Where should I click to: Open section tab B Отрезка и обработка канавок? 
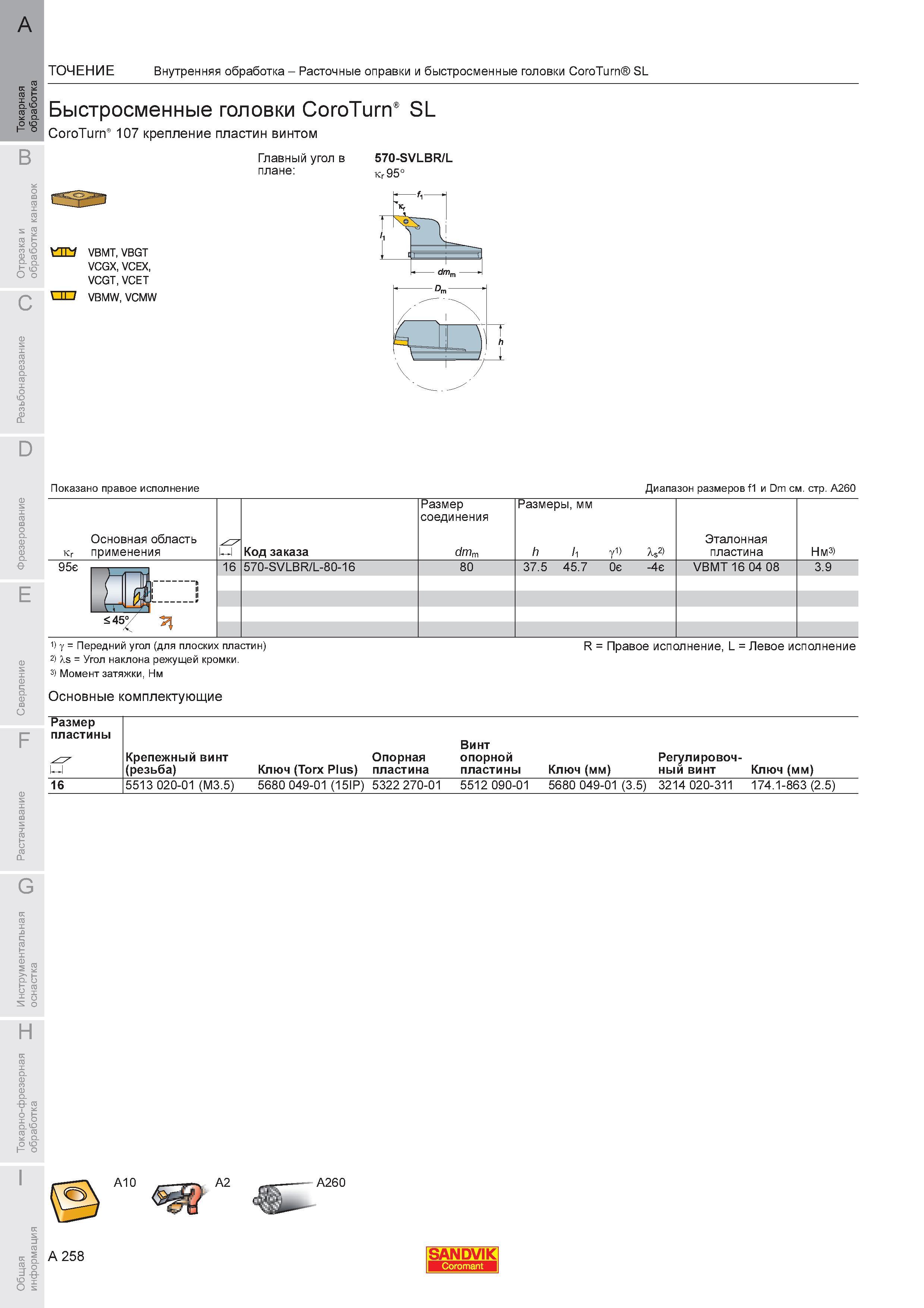click(22, 217)
